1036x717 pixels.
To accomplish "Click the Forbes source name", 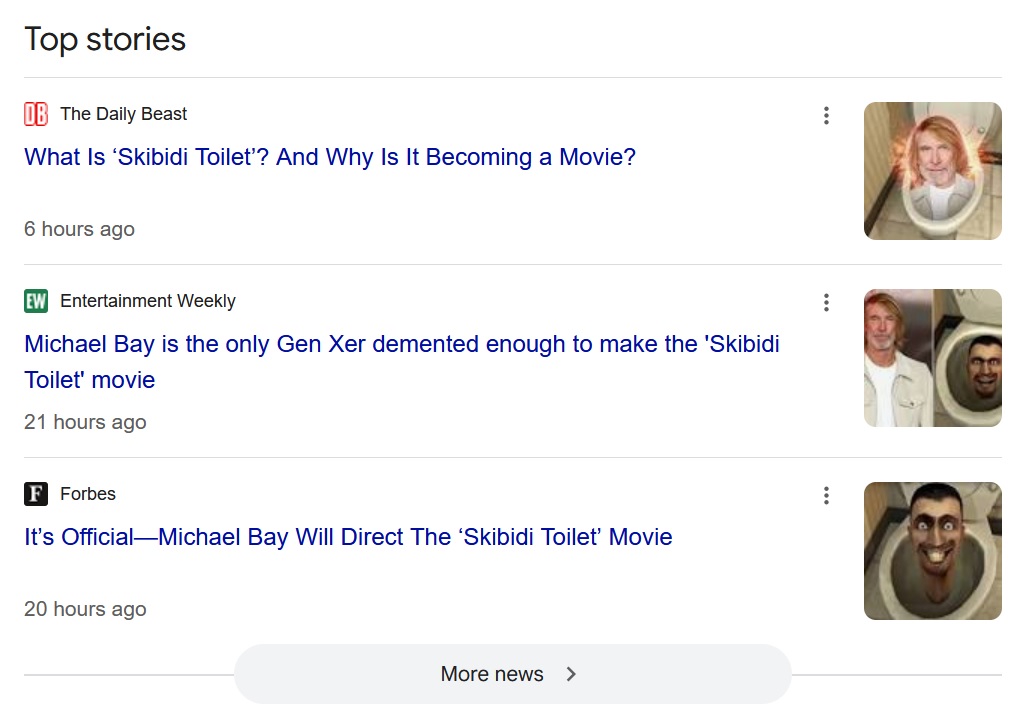I will point(88,494).
